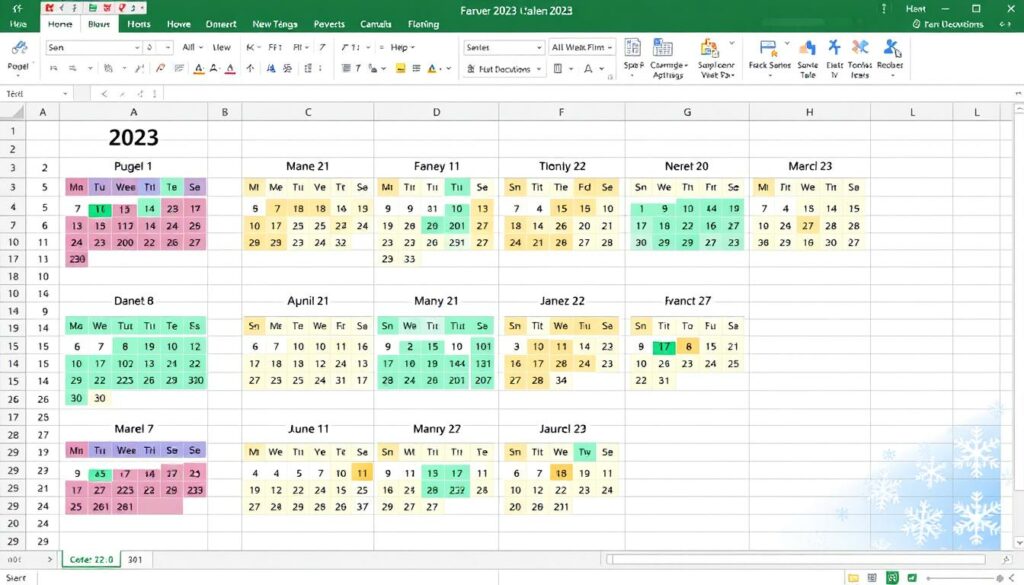Click the formula bar input field

tap(588, 94)
